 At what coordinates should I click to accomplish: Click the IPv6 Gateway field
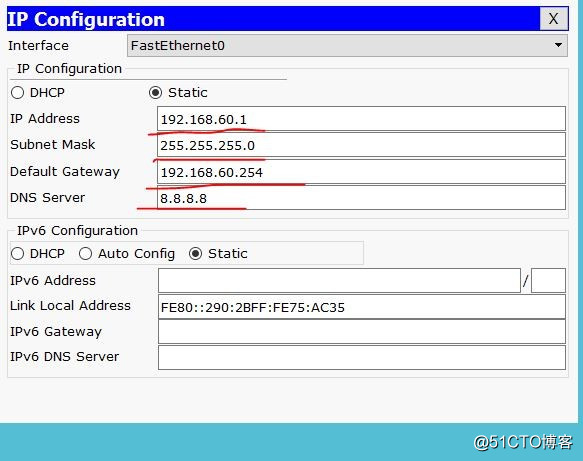click(x=362, y=332)
